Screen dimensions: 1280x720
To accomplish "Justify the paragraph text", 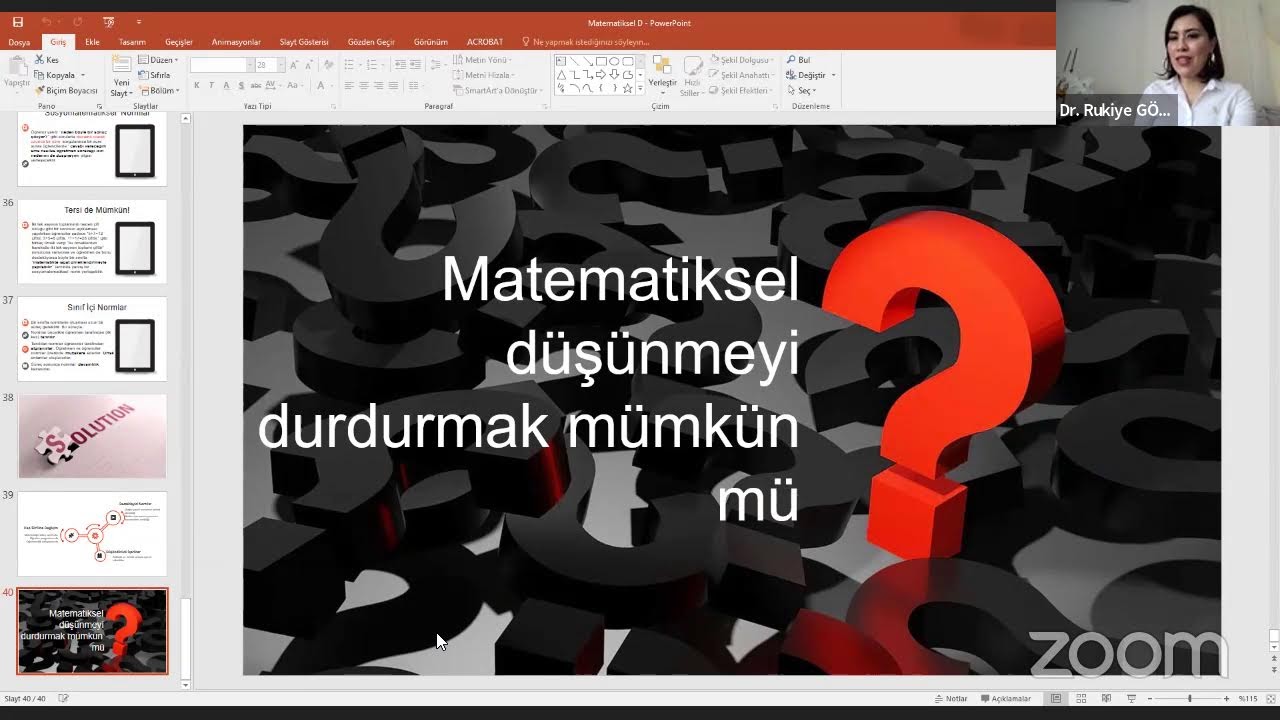I will [x=393, y=86].
